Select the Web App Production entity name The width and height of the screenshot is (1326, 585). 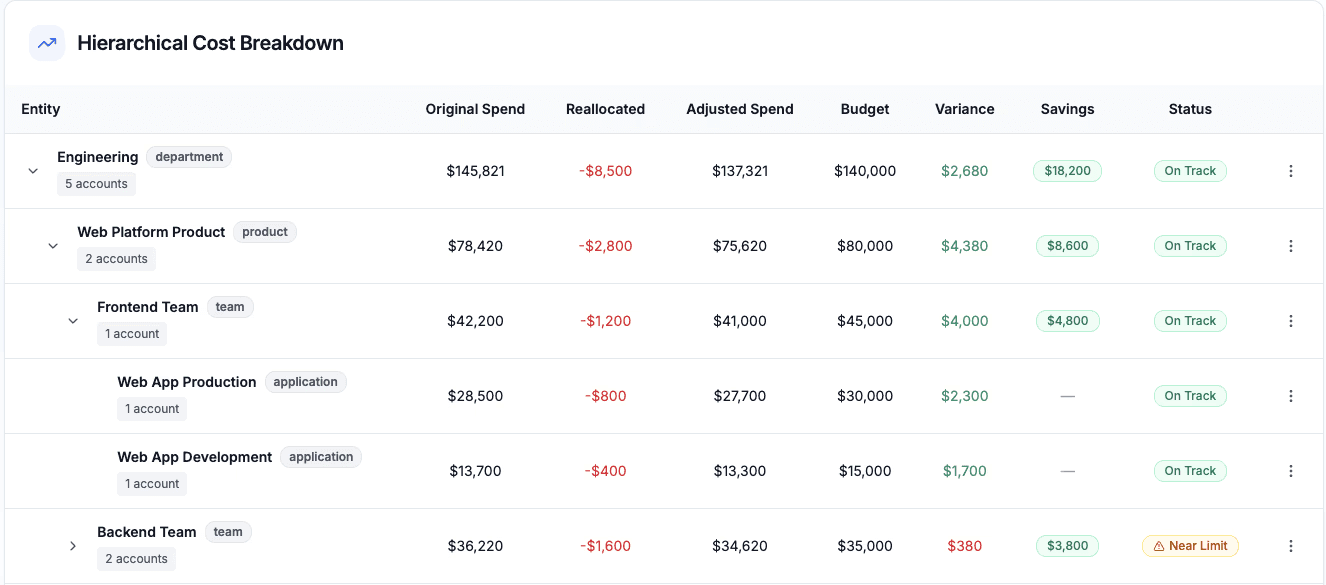pyautogui.click(x=187, y=382)
